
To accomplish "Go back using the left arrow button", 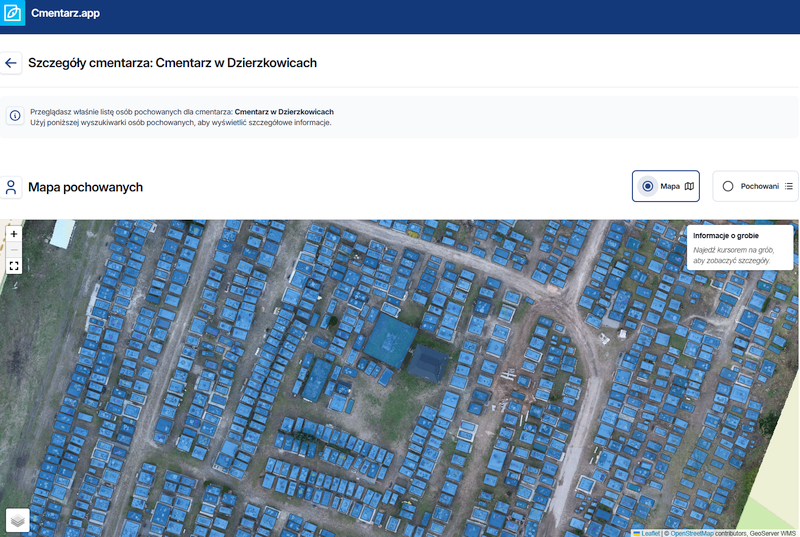I will tap(11, 63).
